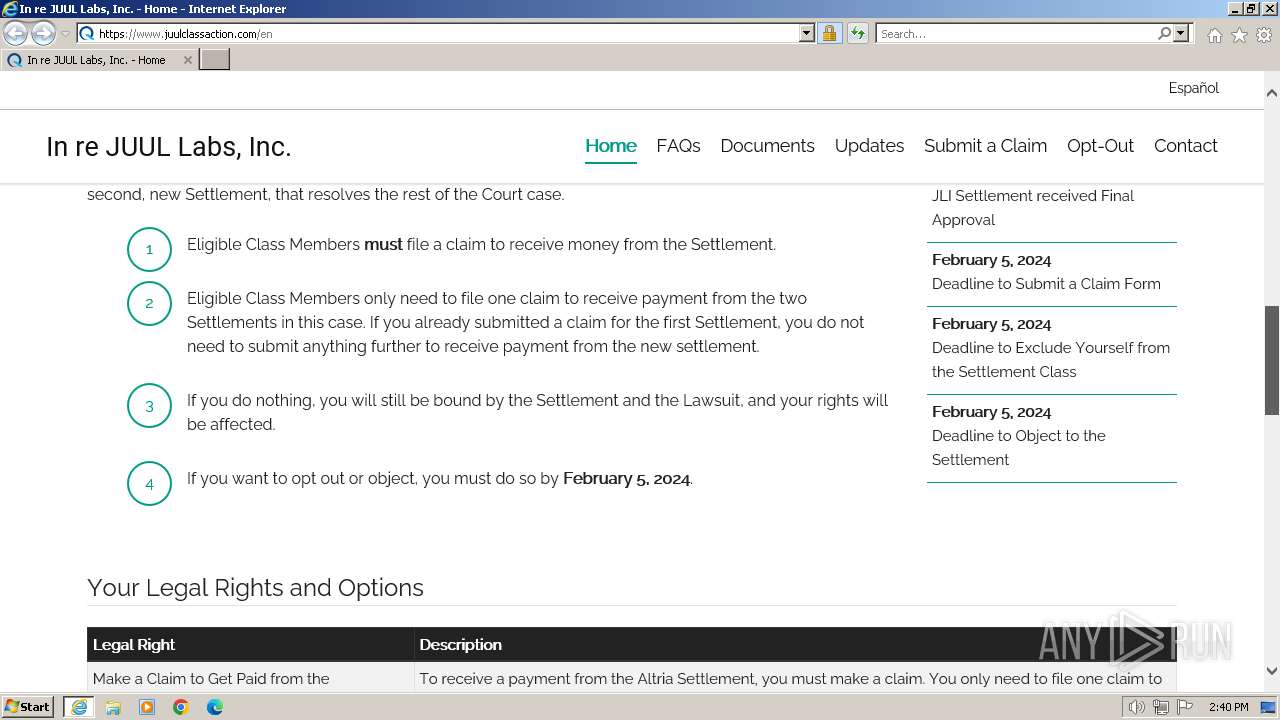Open the Tools gear icon
Screen dimensions: 1280x720
click(x=1264, y=35)
